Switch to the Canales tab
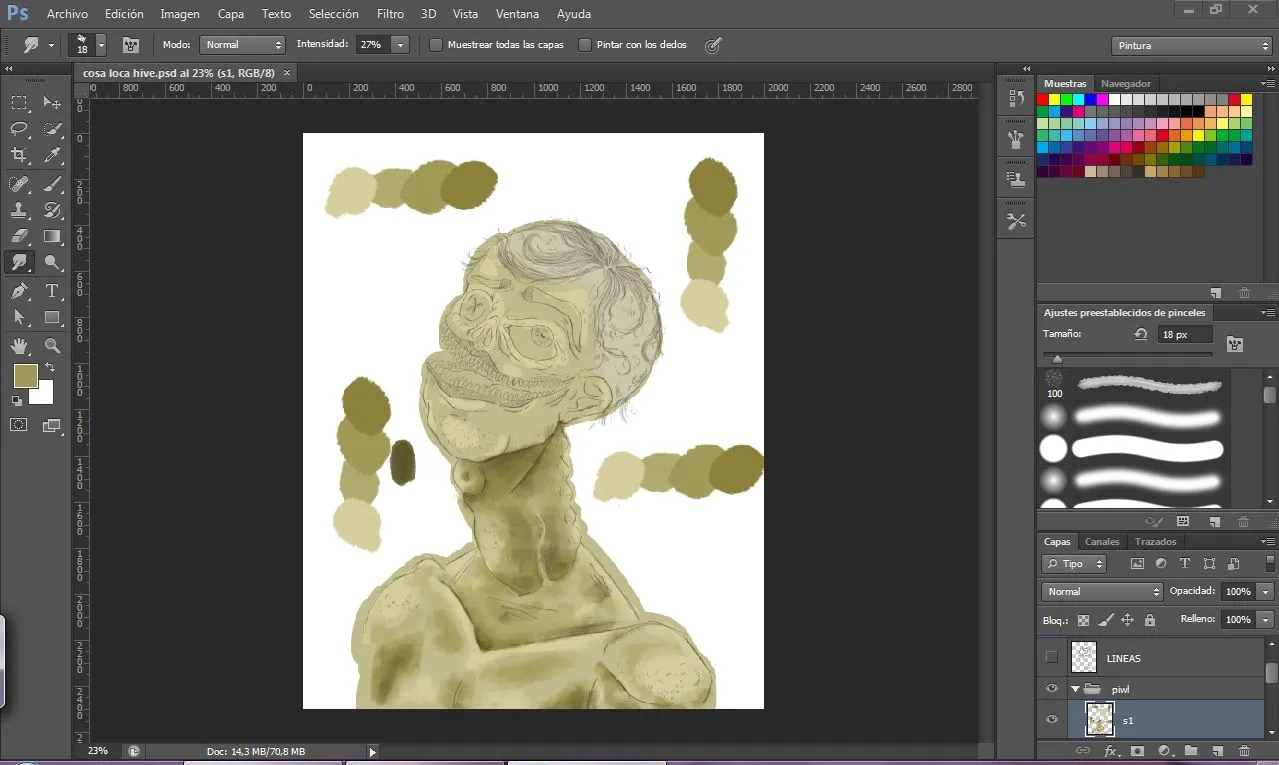The image size is (1279, 765). point(1102,542)
